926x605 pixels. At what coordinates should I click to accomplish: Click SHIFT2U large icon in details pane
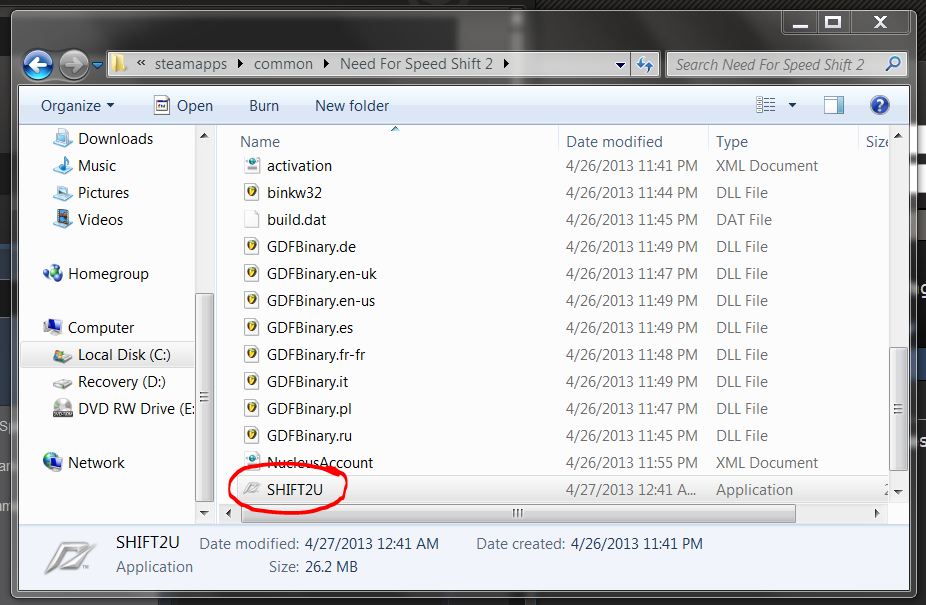[70, 557]
